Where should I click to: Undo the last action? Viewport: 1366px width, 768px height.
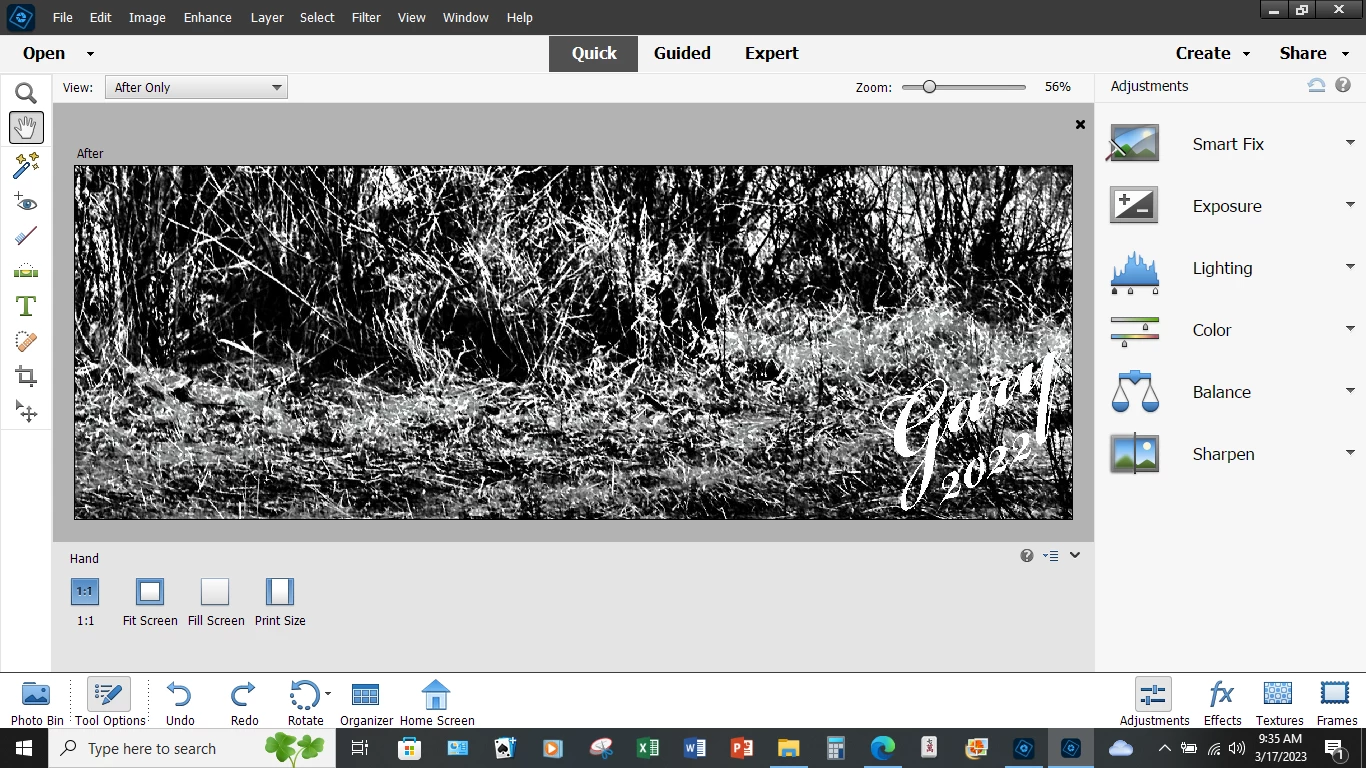coord(180,701)
